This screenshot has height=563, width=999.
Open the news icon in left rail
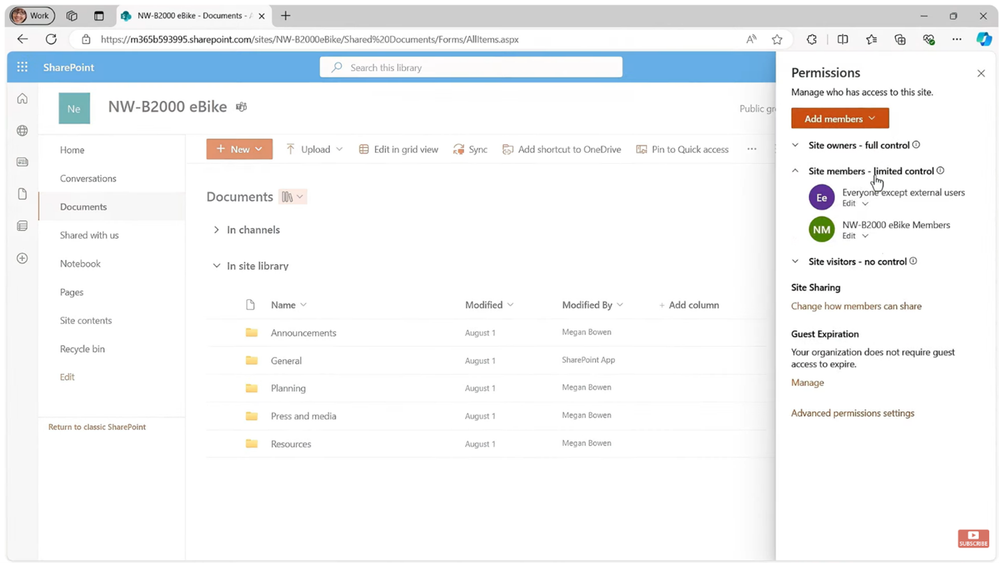[22, 162]
